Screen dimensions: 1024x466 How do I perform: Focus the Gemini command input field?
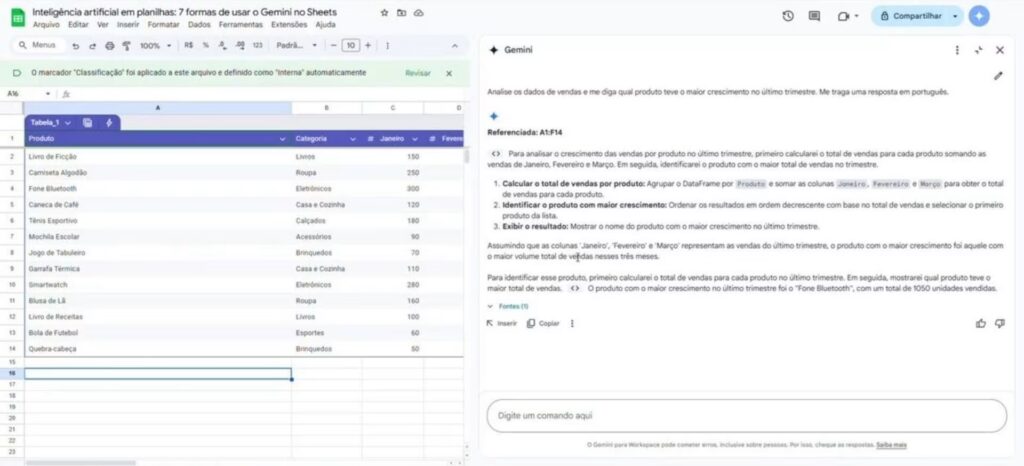coord(746,416)
